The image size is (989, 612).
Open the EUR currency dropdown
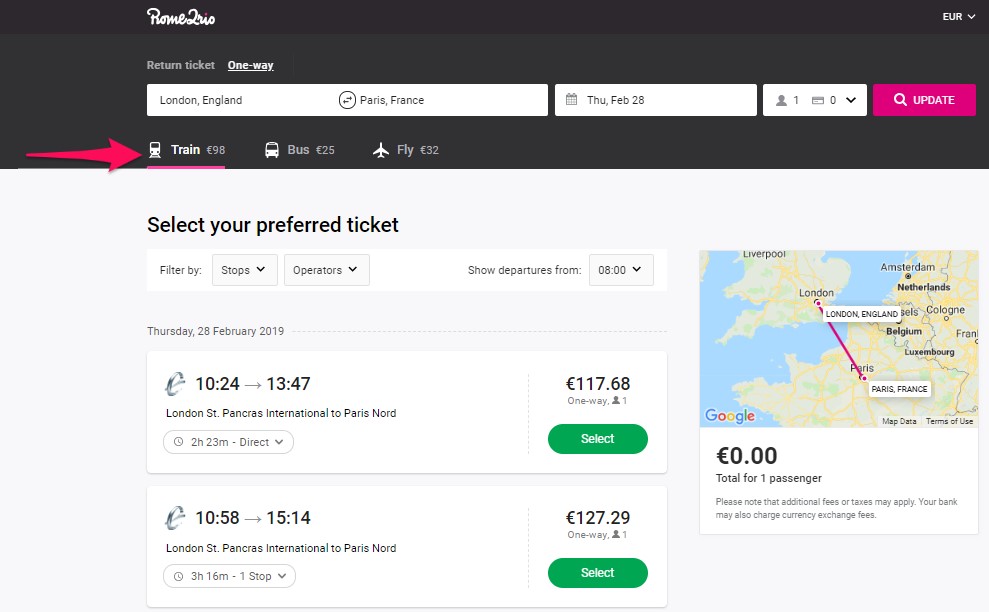pyautogui.click(x=959, y=16)
